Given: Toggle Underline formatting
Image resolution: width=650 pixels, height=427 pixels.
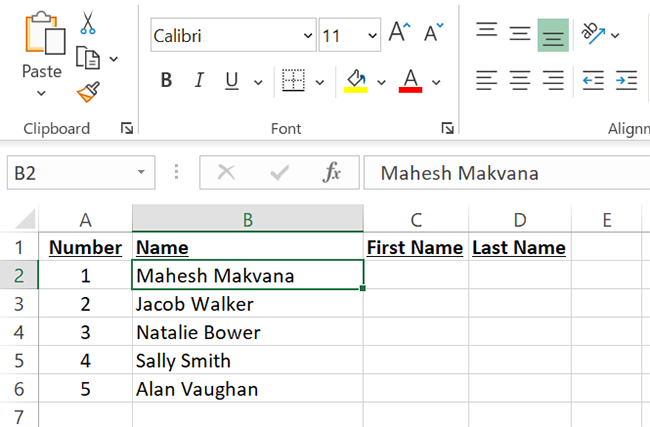Looking at the screenshot, I should click(x=232, y=81).
